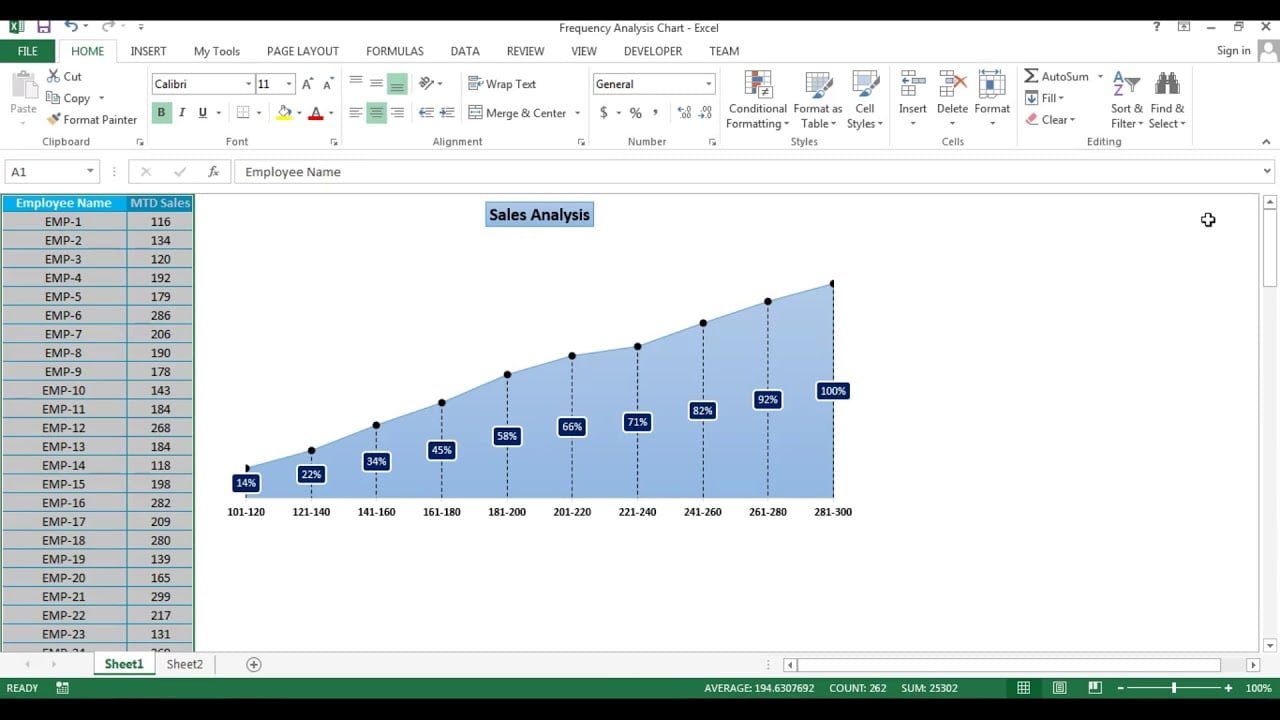Click the Sales Analysis chart title
The image size is (1280, 720).
(539, 215)
